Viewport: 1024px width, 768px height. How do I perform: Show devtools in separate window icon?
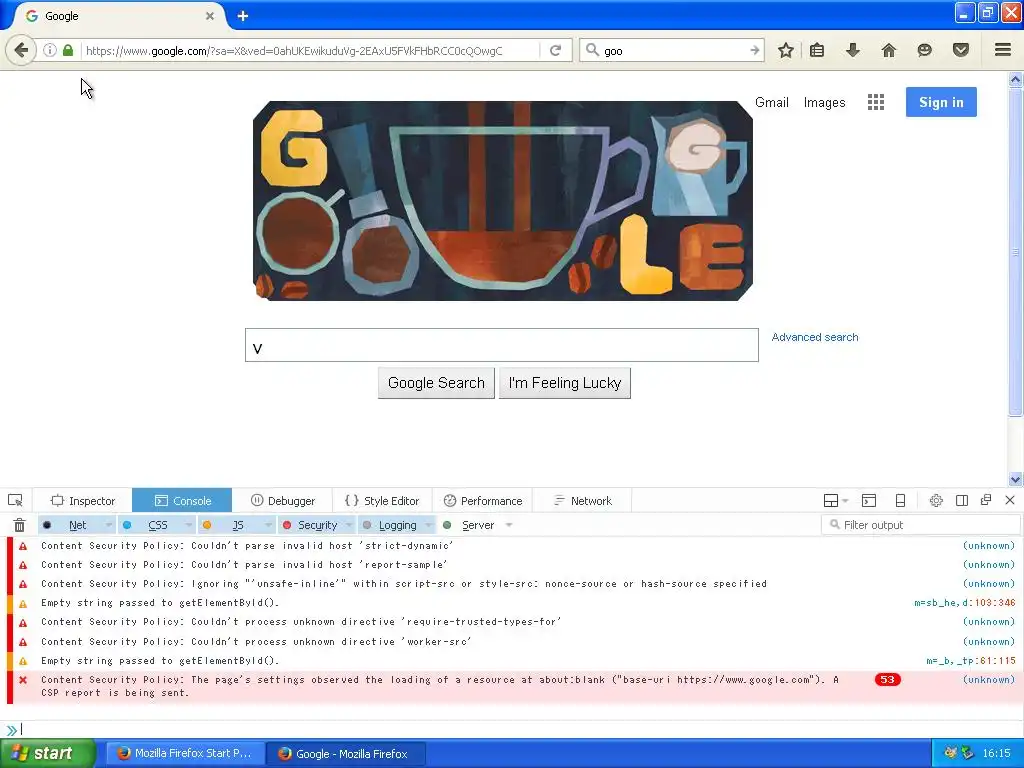(x=986, y=500)
